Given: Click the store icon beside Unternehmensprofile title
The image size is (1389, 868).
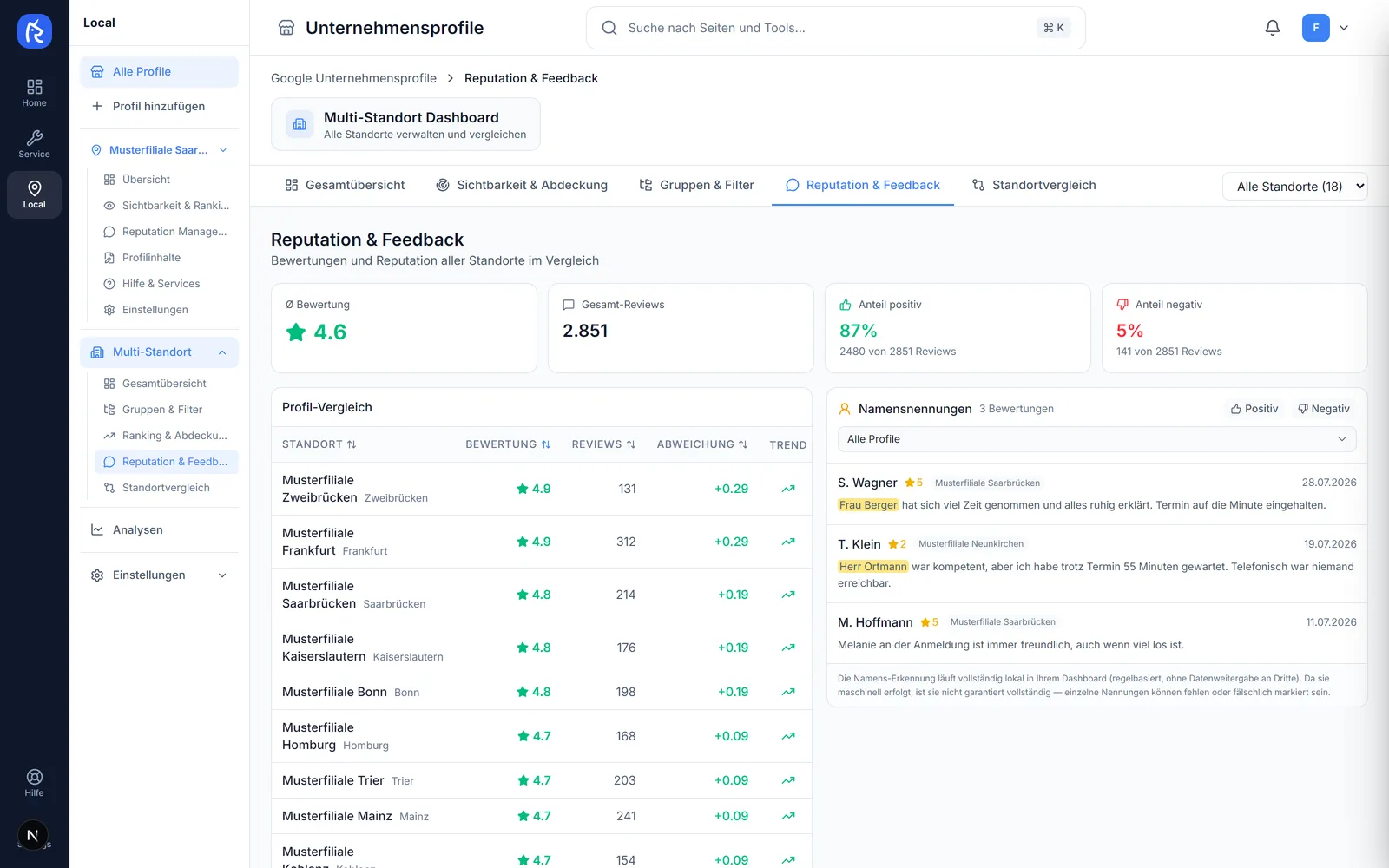Looking at the screenshot, I should [x=286, y=28].
